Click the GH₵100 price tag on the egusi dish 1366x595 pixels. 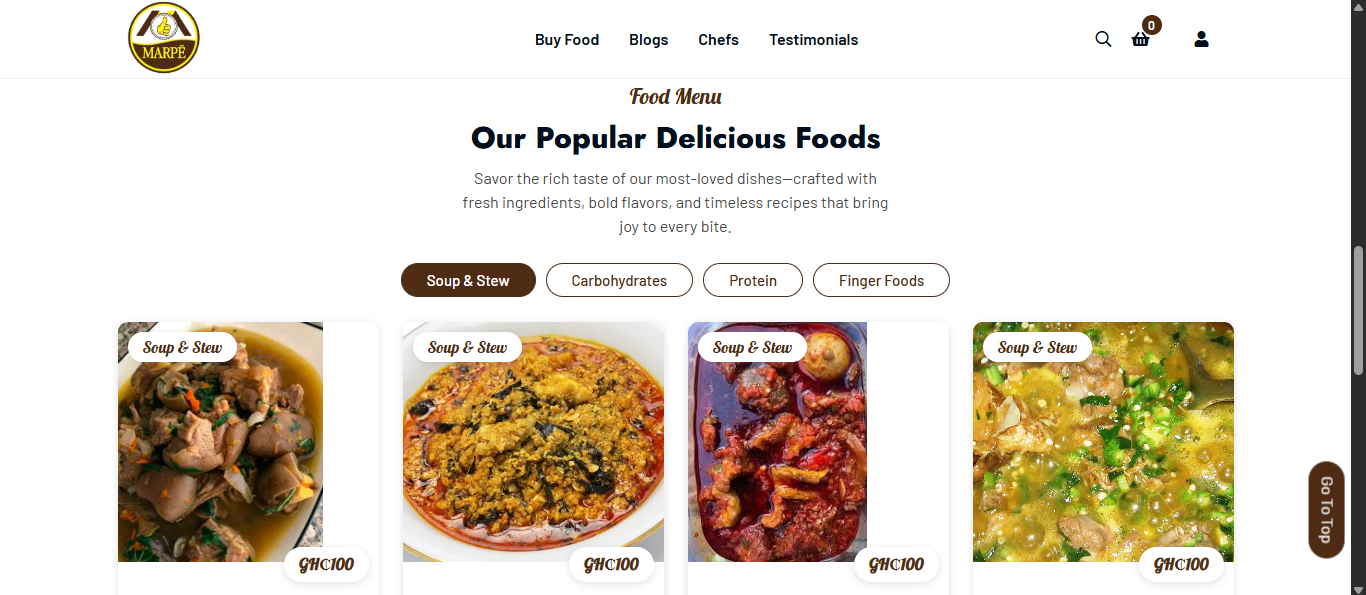click(x=611, y=564)
